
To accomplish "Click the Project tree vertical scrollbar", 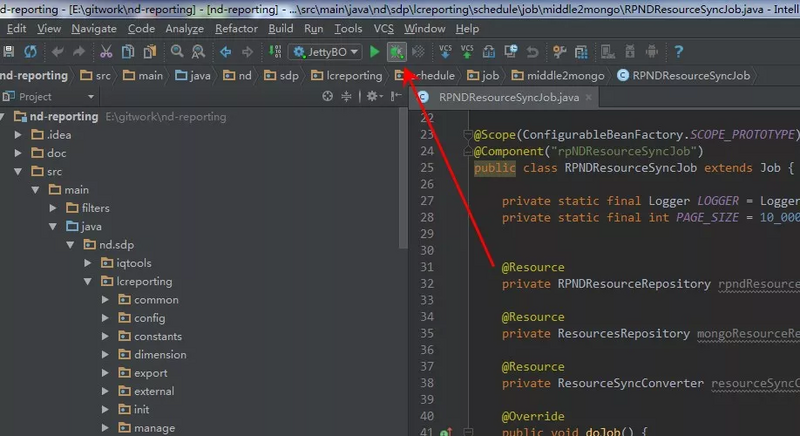I will pyautogui.click(x=403, y=178).
